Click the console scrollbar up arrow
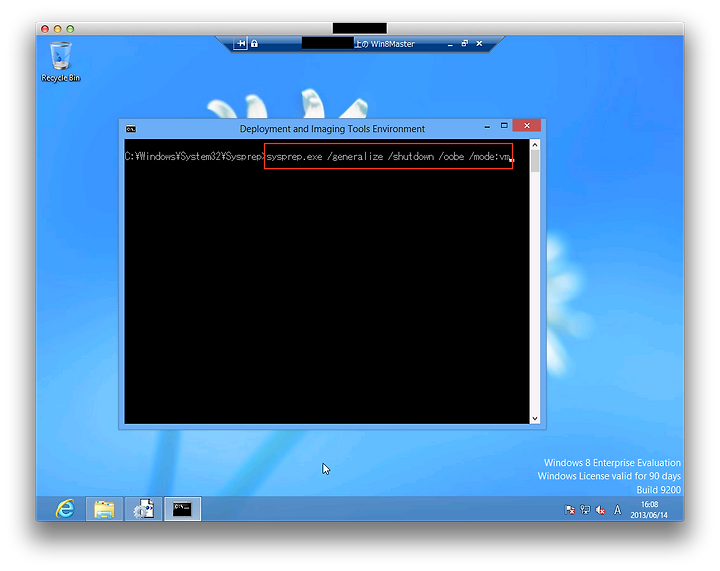Viewport: 720px width, 571px height. pyautogui.click(x=535, y=145)
